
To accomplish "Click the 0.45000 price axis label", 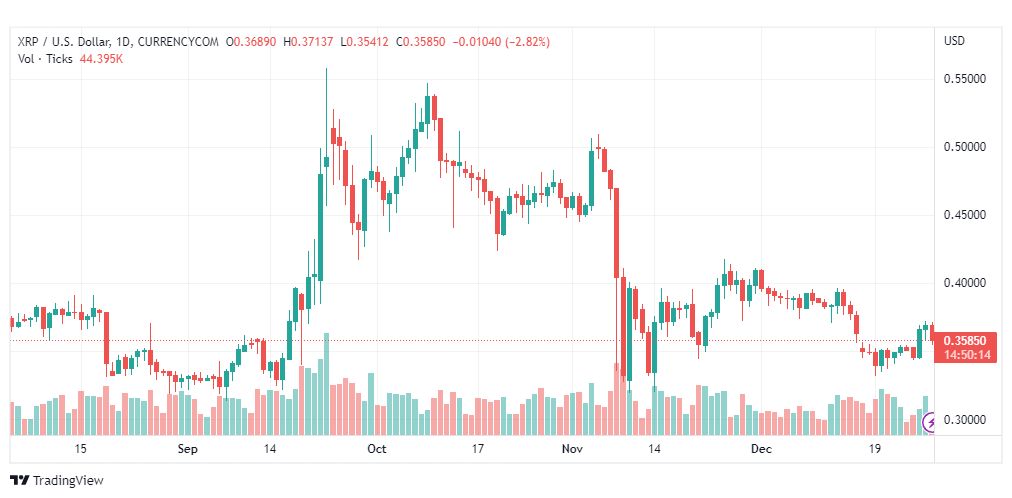I will (x=965, y=215).
